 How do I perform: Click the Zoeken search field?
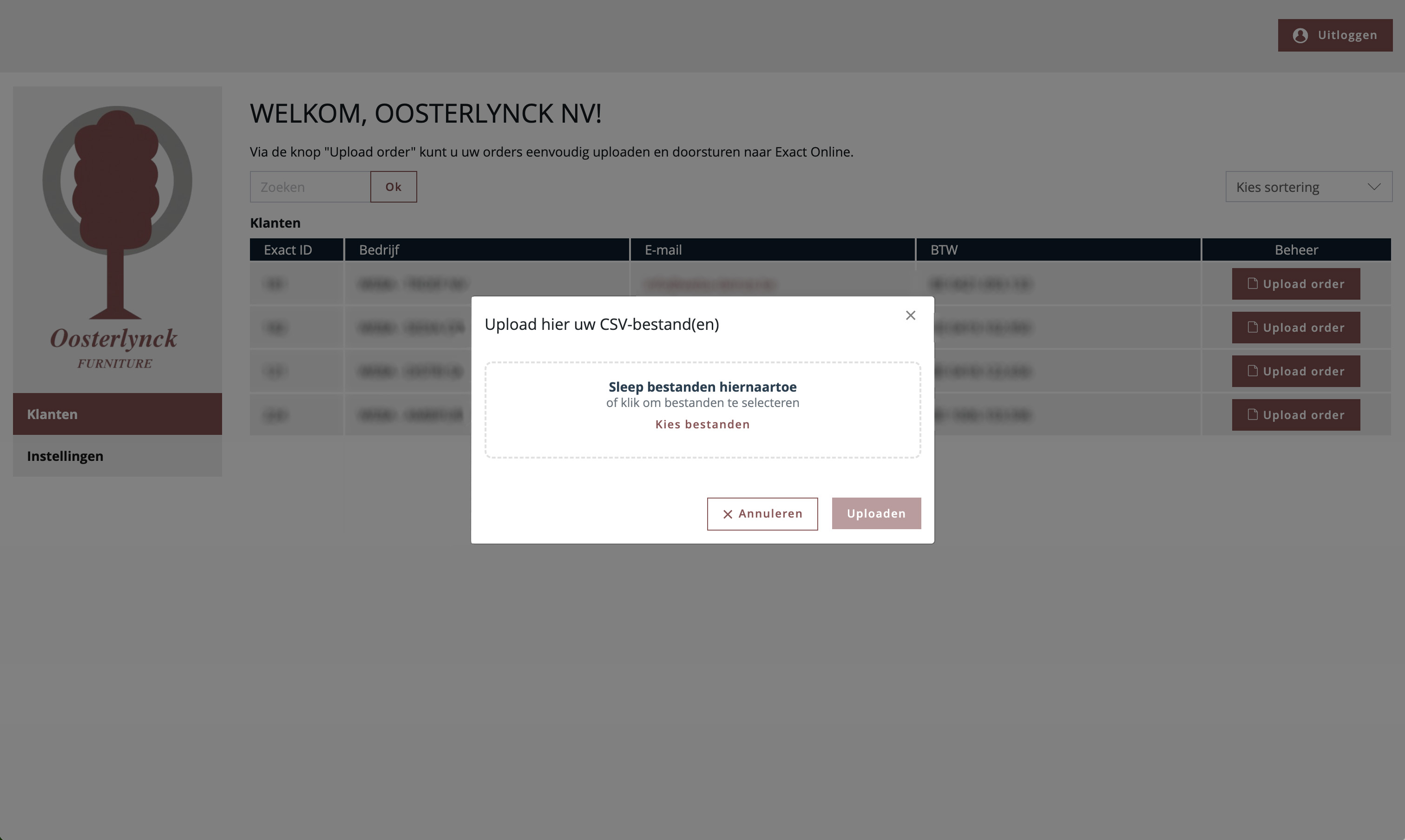coord(310,187)
